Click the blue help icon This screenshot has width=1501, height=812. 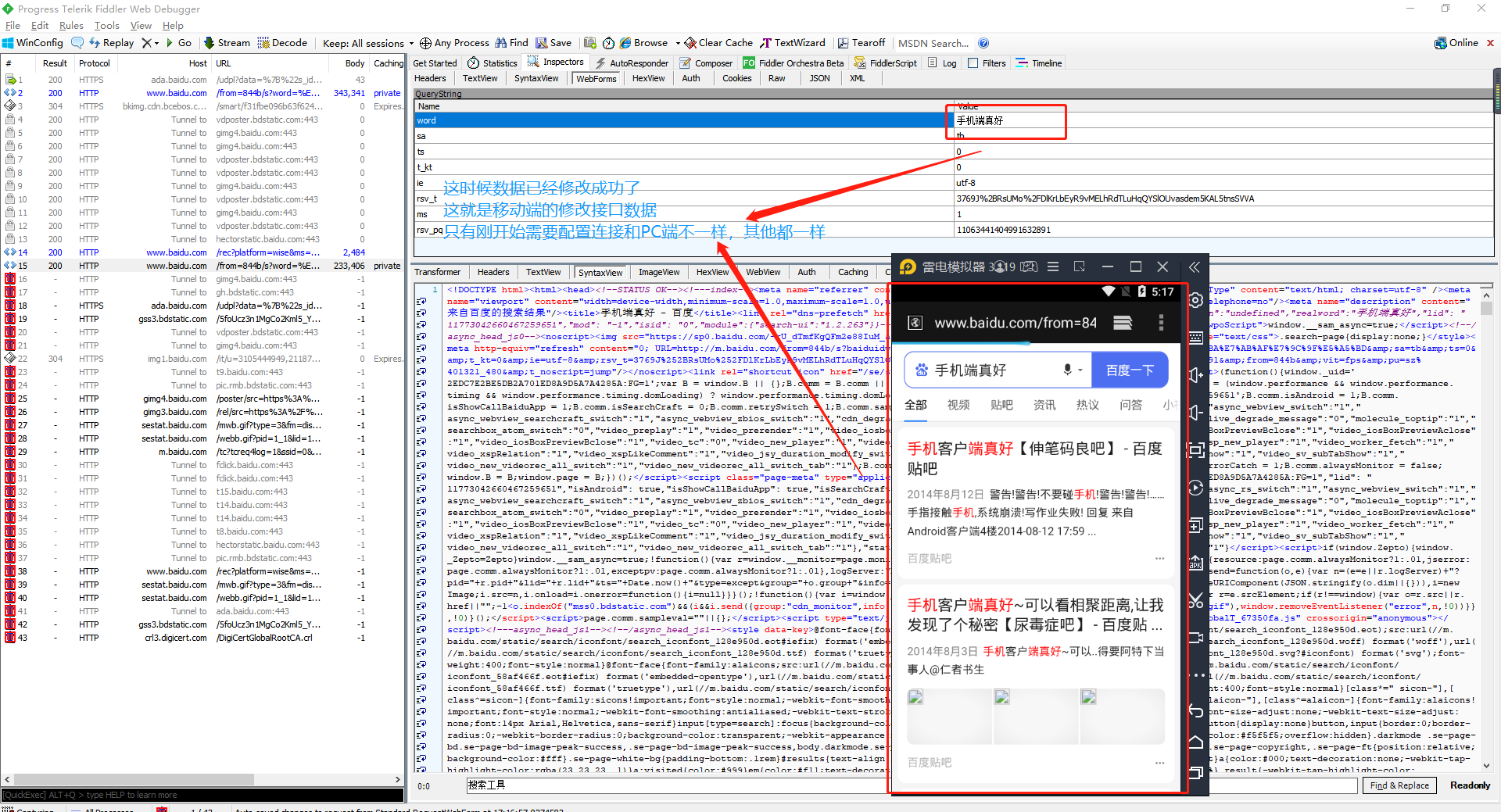point(983,43)
